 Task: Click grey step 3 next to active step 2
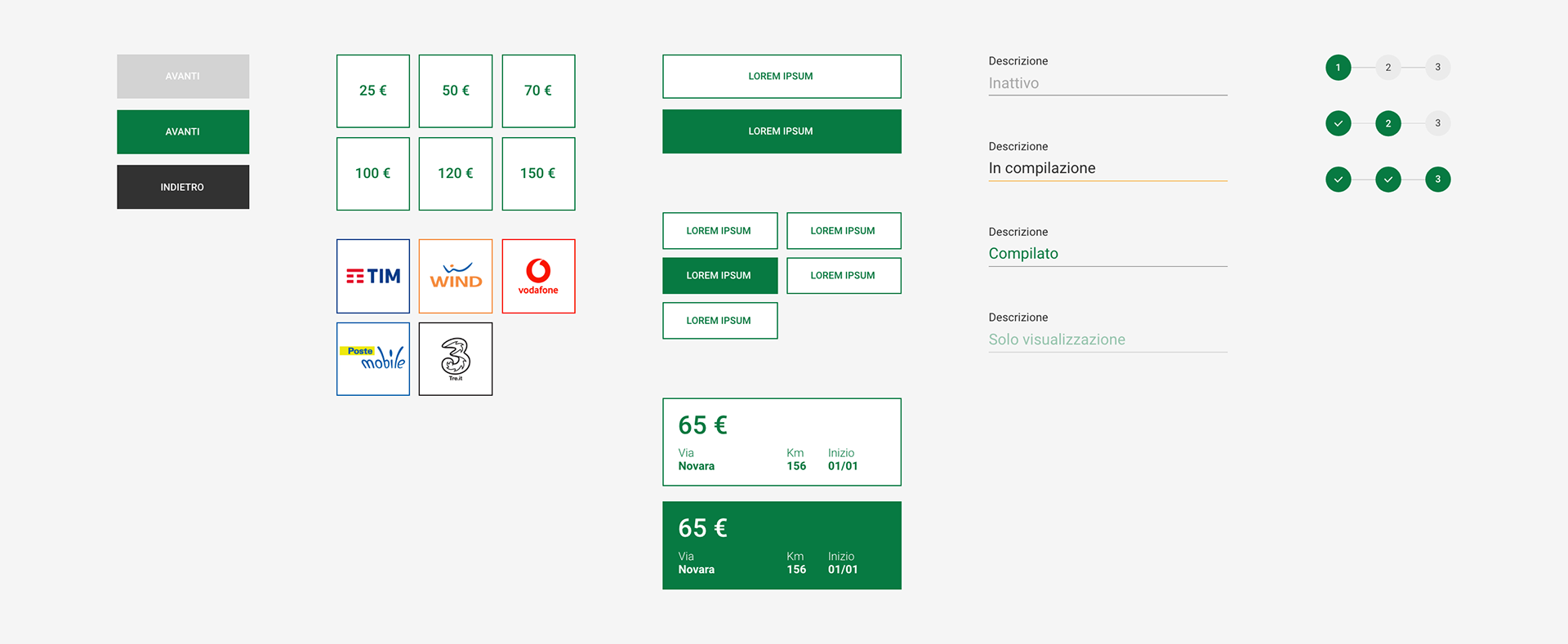(x=1437, y=123)
